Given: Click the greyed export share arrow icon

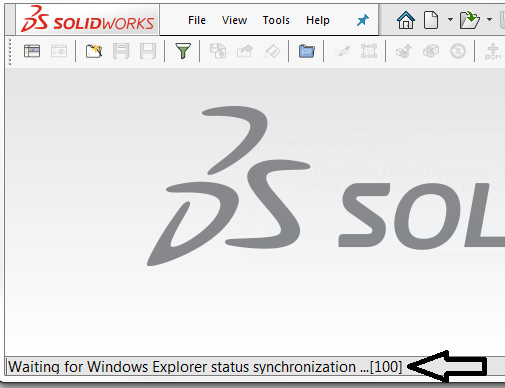Looking at the screenshot, I should [245, 51].
